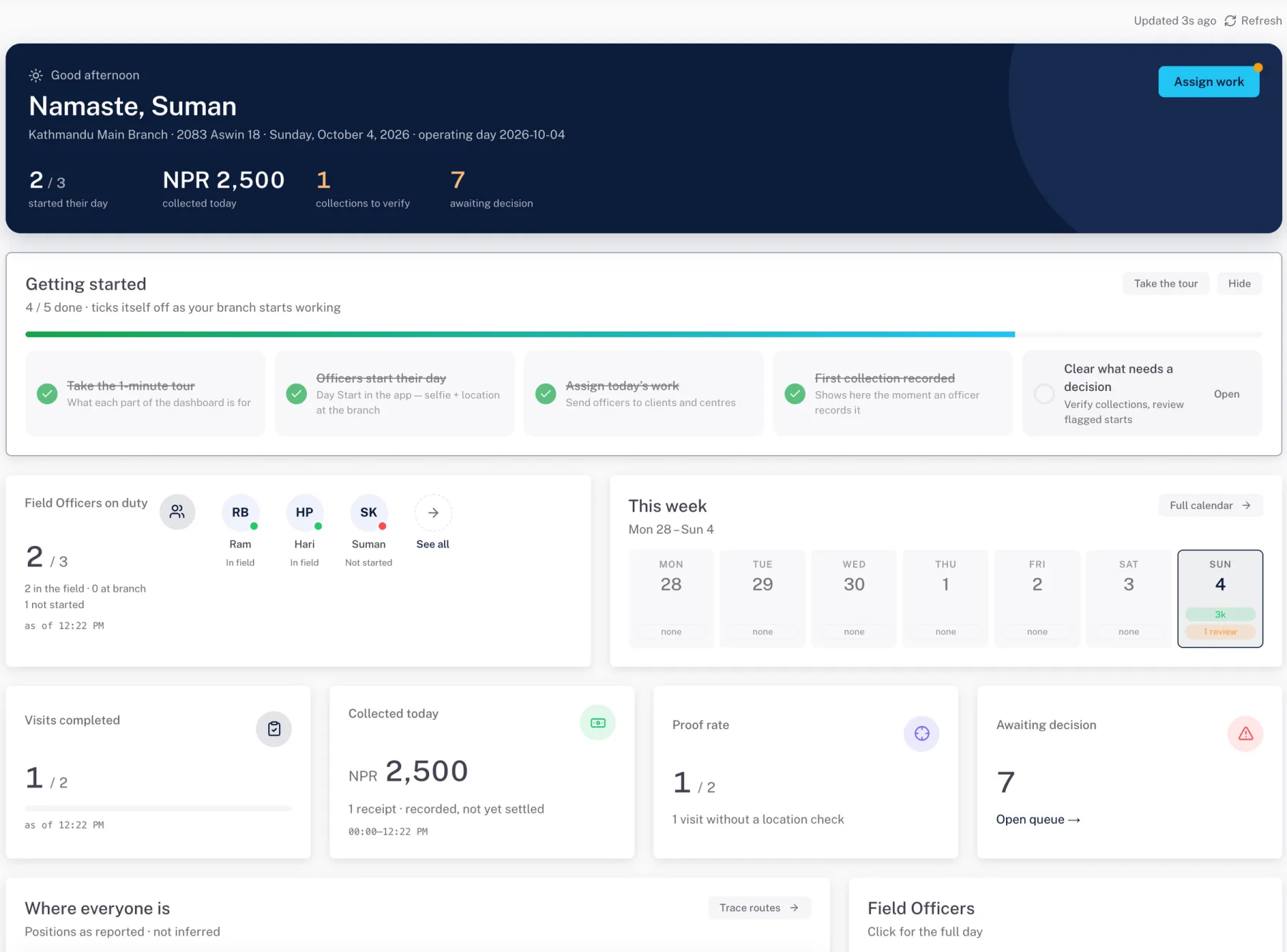Click green check on Assign today's work
1287x952 pixels.
pyautogui.click(x=546, y=394)
